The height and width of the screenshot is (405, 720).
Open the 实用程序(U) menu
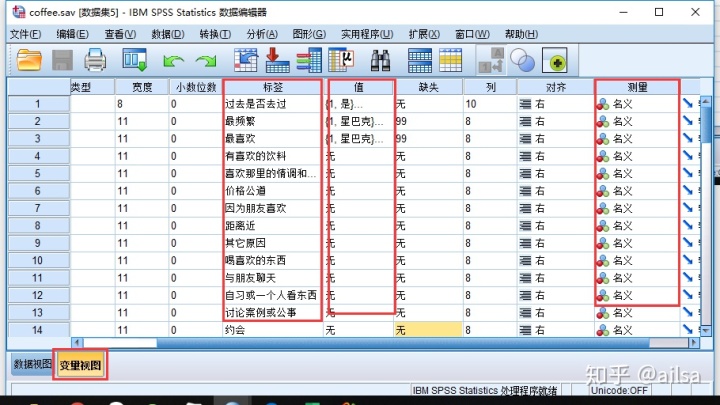pyautogui.click(x=367, y=34)
